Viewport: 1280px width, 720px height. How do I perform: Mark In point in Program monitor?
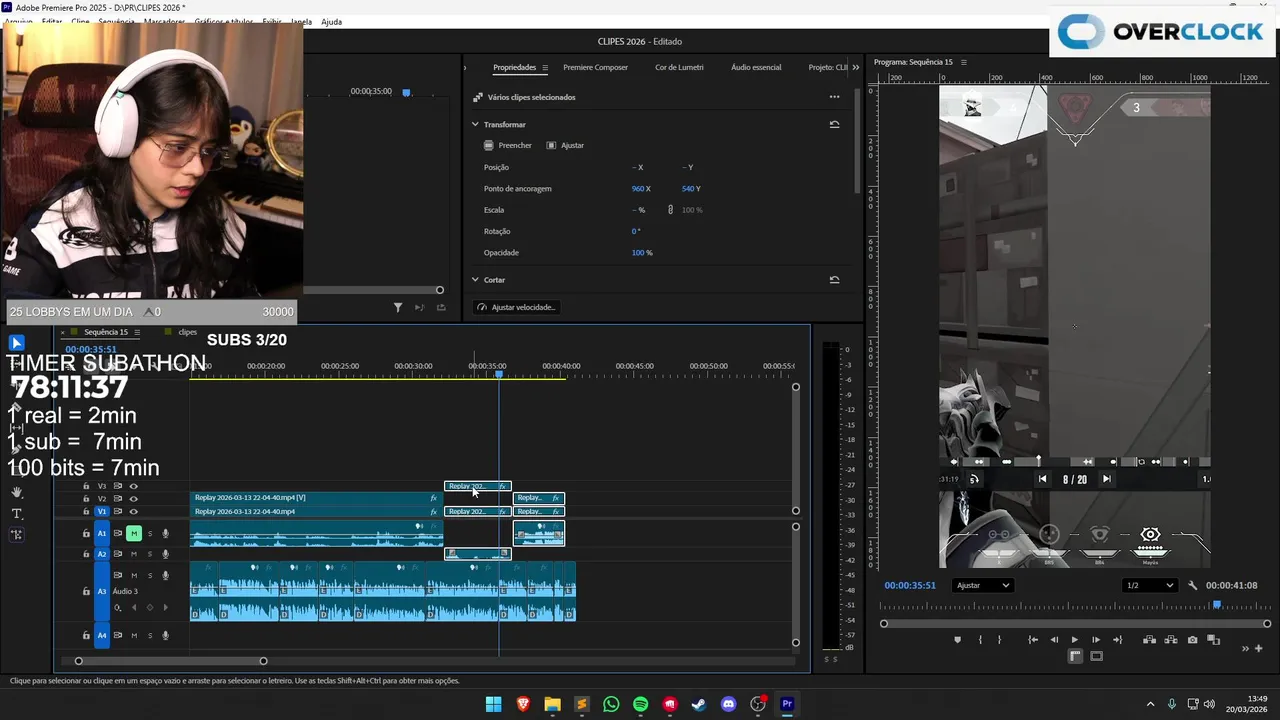[x=980, y=640]
